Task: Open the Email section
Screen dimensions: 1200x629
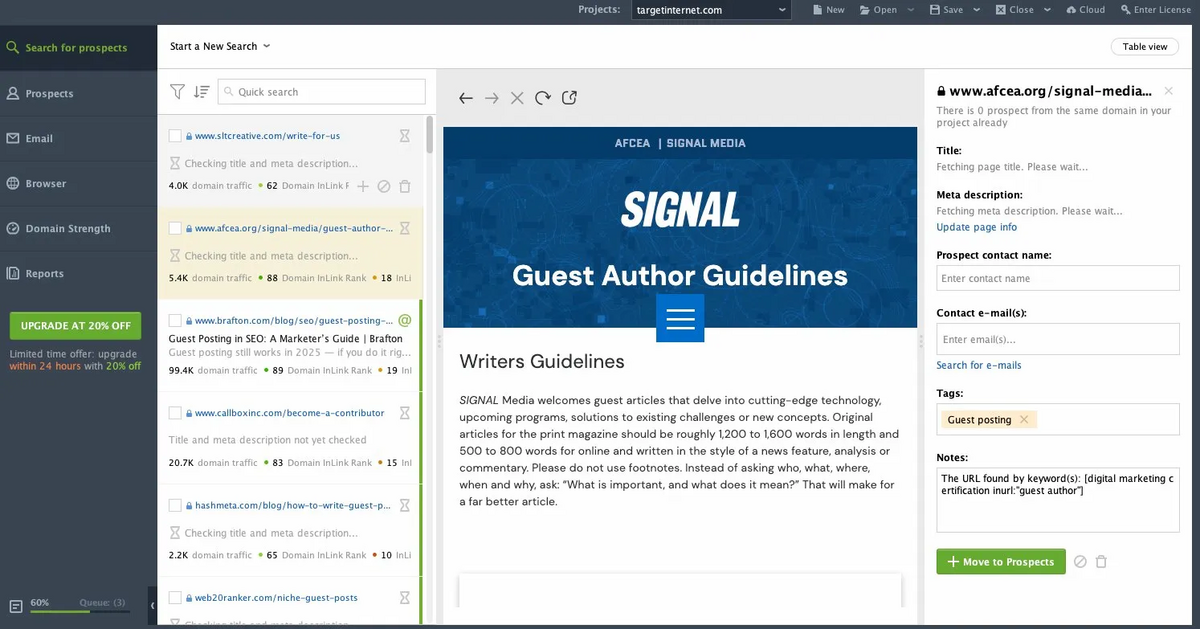Action: (78, 138)
